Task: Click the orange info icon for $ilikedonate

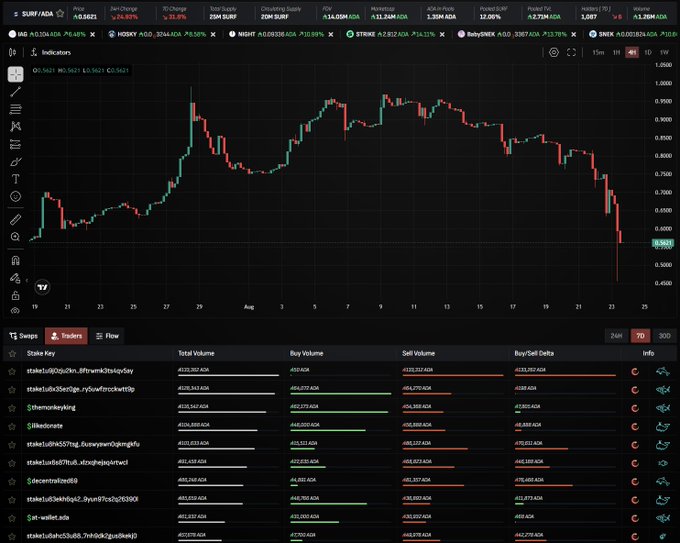Action: [x=635, y=427]
